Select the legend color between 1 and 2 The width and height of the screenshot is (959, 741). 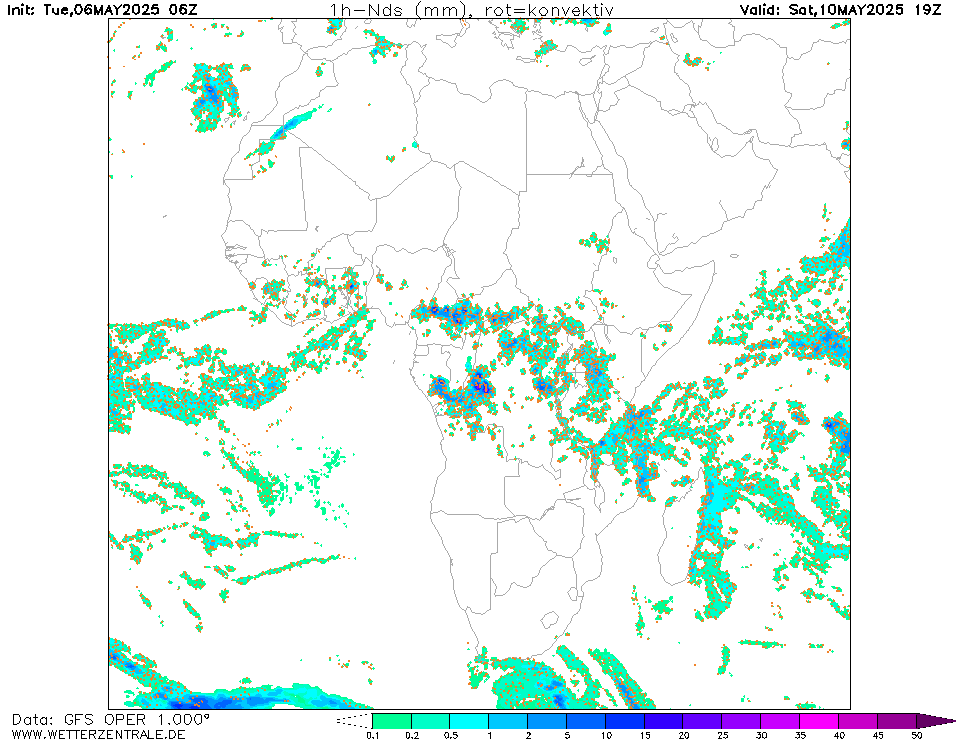click(508, 721)
